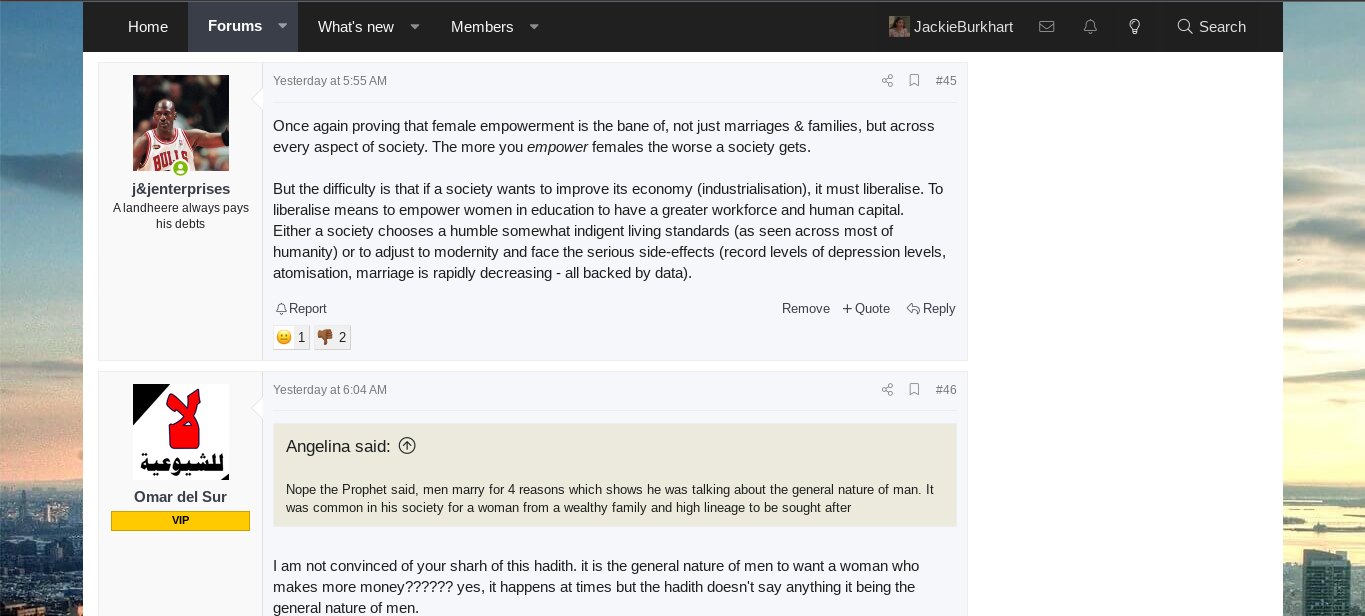Open the alerts bell icon
The height and width of the screenshot is (616, 1365).
(1090, 27)
